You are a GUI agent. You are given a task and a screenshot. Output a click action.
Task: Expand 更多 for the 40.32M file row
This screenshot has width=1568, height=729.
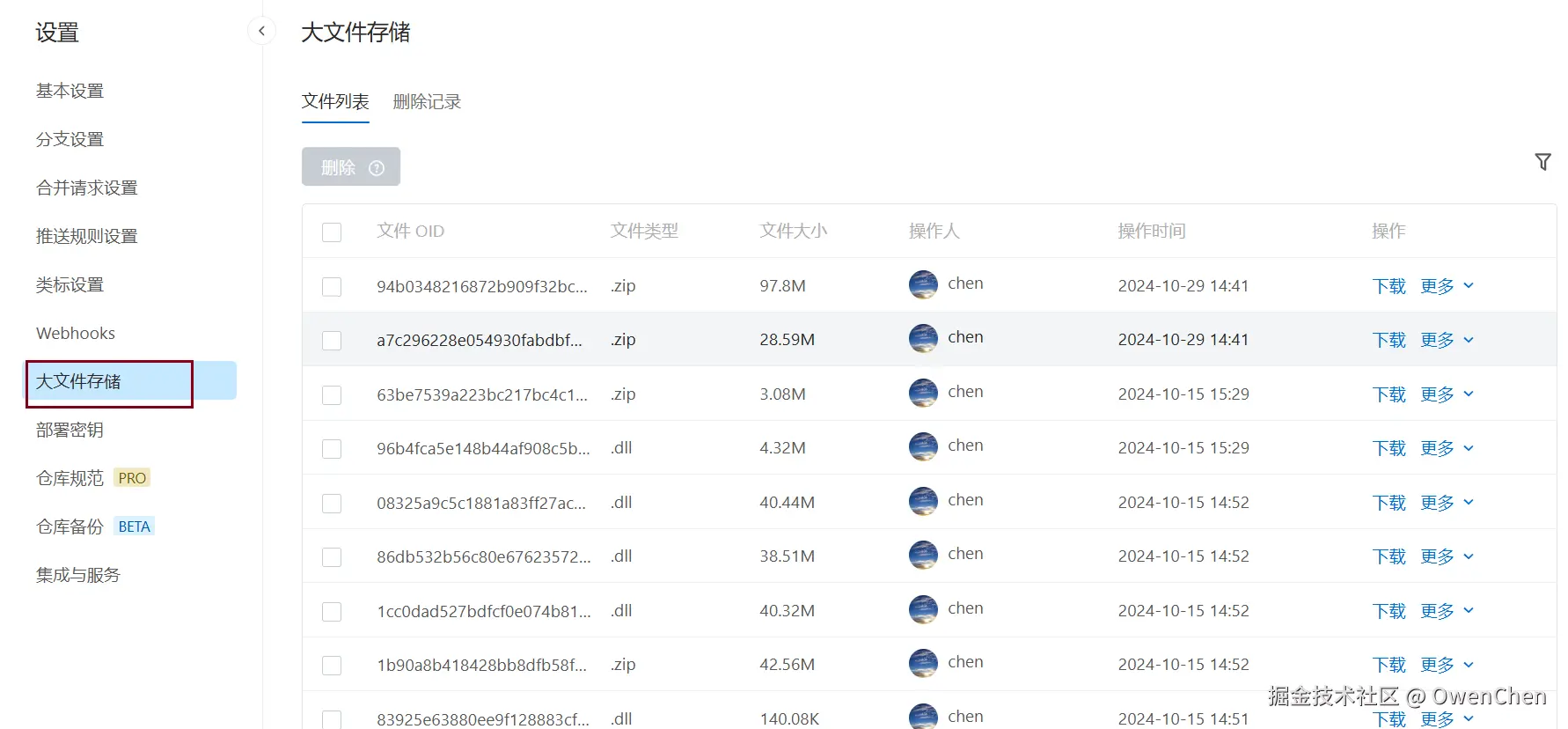(x=1447, y=611)
